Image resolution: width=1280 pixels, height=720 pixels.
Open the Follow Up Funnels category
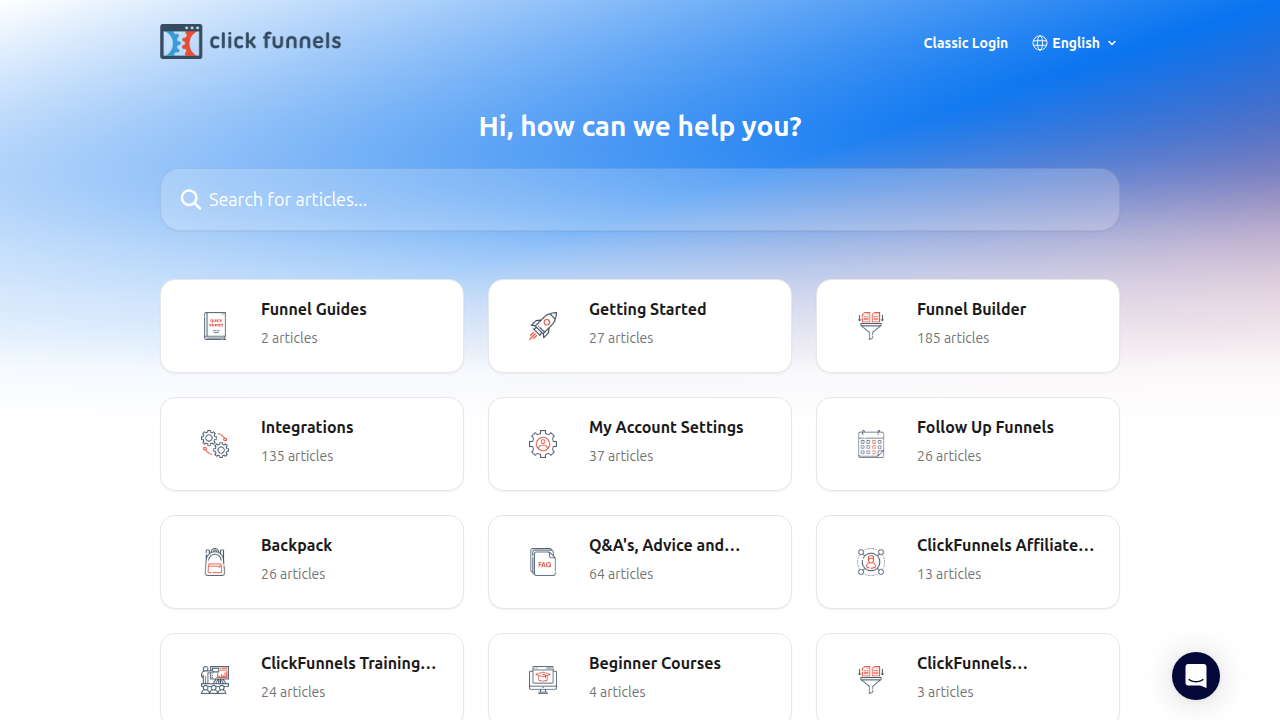point(968,444)
